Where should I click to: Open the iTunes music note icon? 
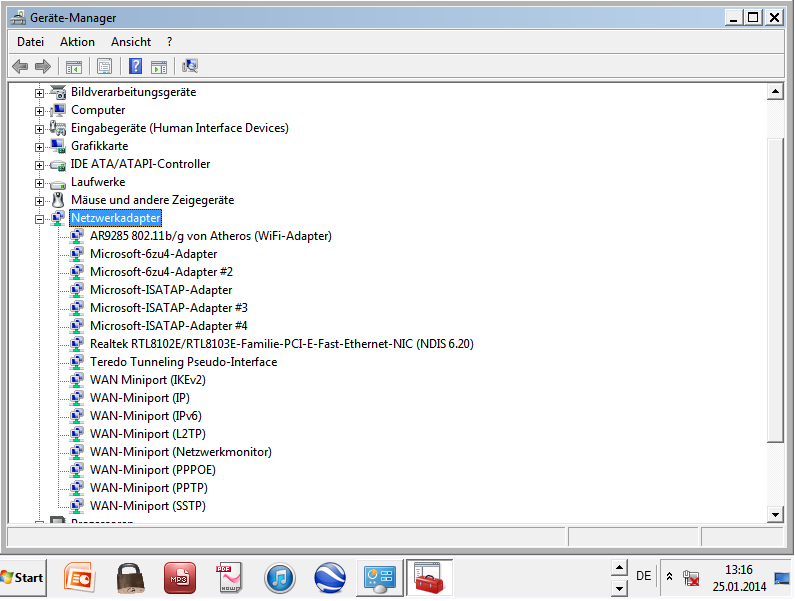point(279,578)
